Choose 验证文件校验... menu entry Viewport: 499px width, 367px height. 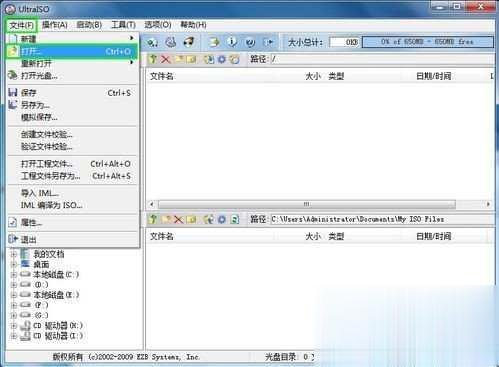point(72,146)
